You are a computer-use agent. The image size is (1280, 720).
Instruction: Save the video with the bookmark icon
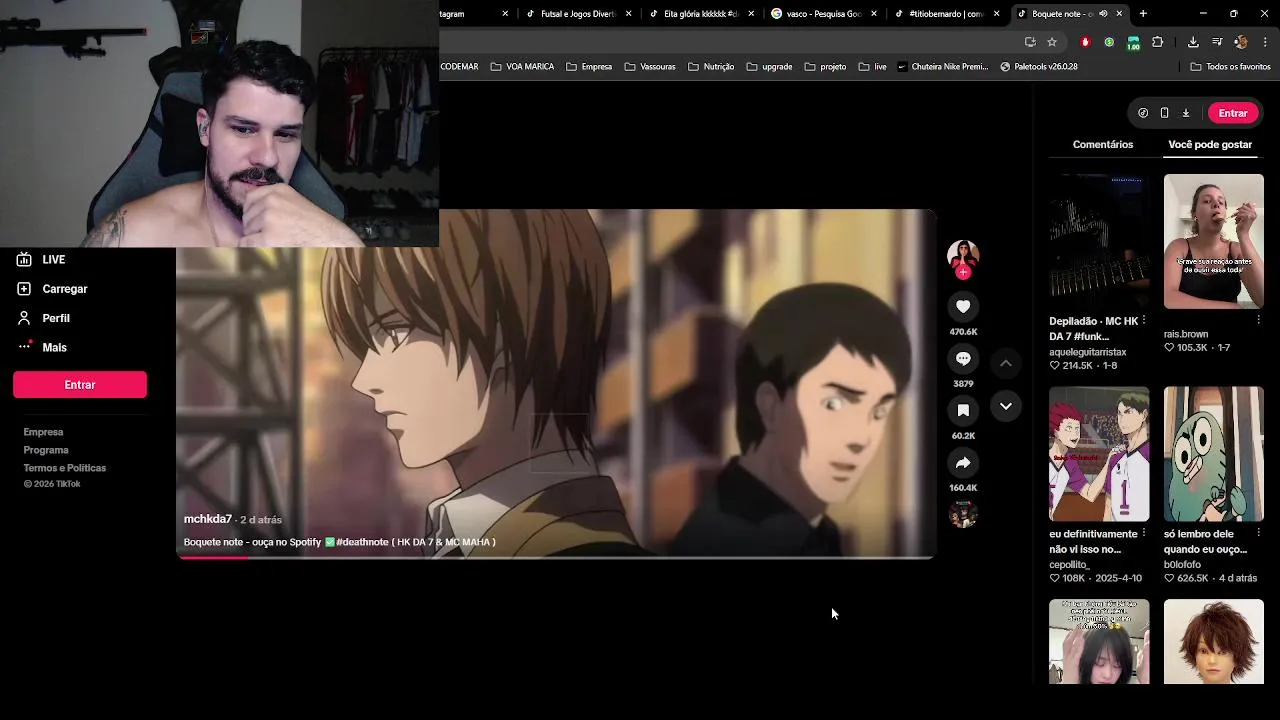pyautogui.click(x=963, y=411)
